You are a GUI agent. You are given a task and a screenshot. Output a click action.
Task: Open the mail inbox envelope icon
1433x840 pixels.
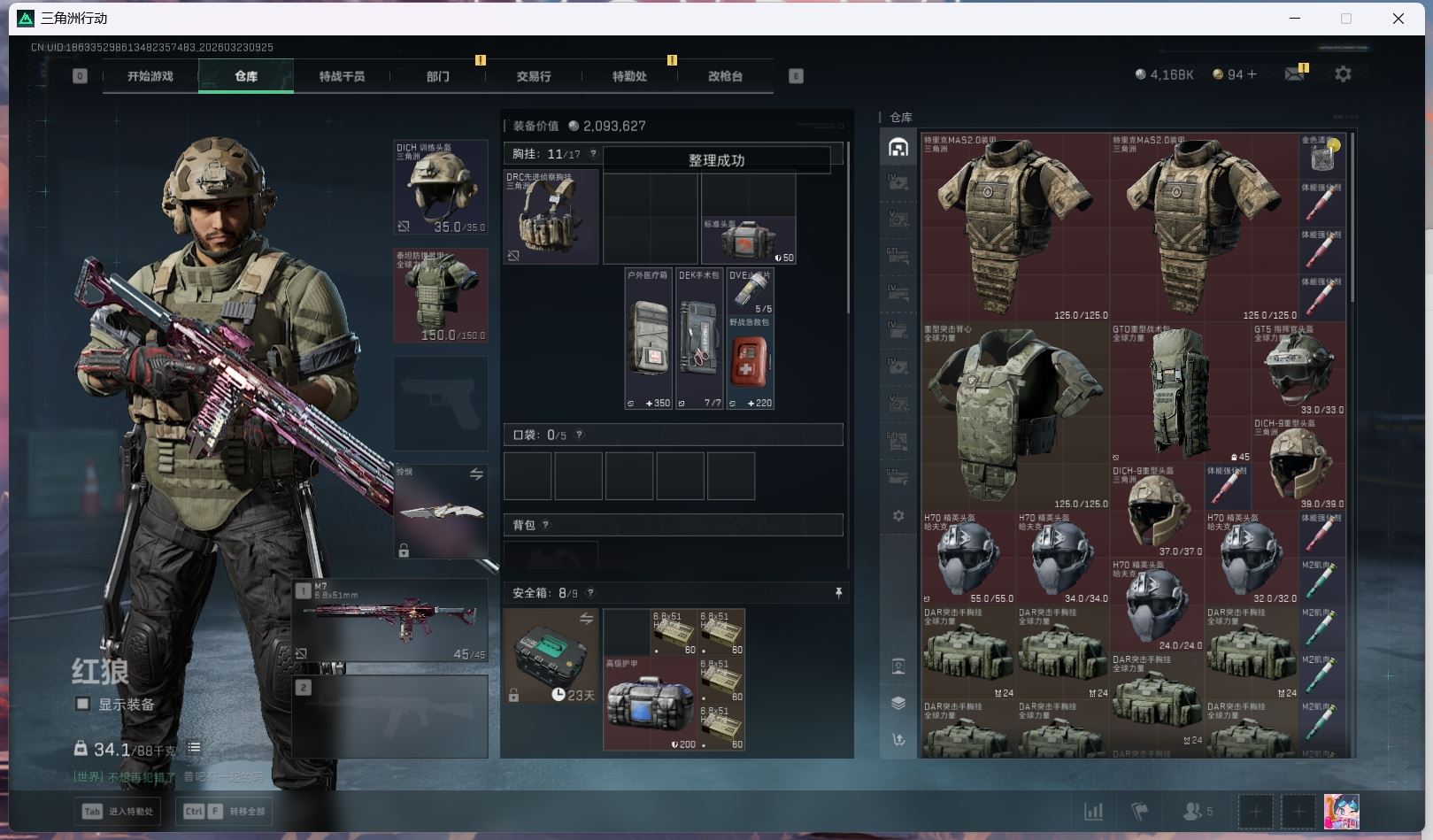1294,74
